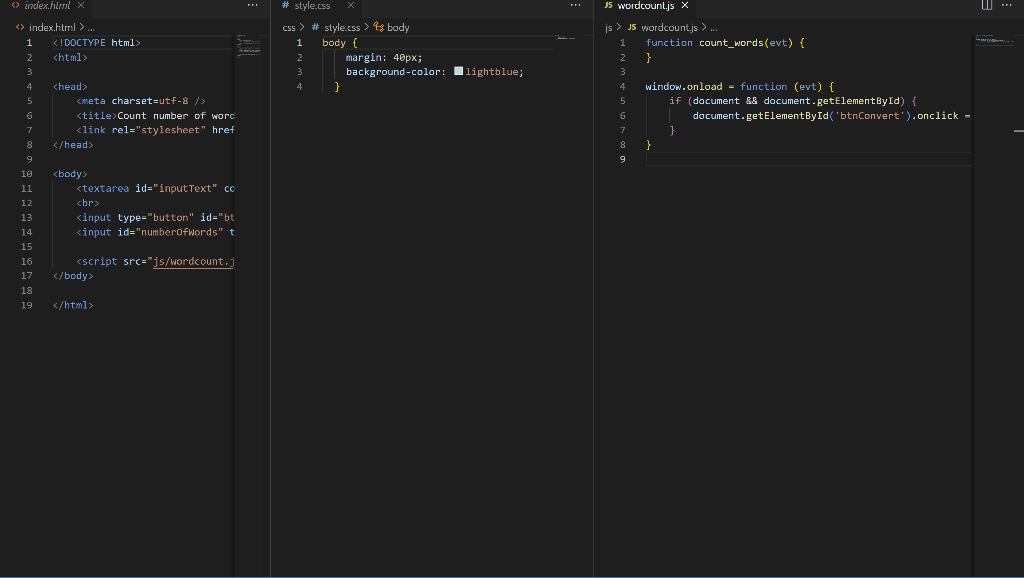Click the JS icon in wordcount.js tab
Screen dimensions: 1024x578
coord(609,5)
